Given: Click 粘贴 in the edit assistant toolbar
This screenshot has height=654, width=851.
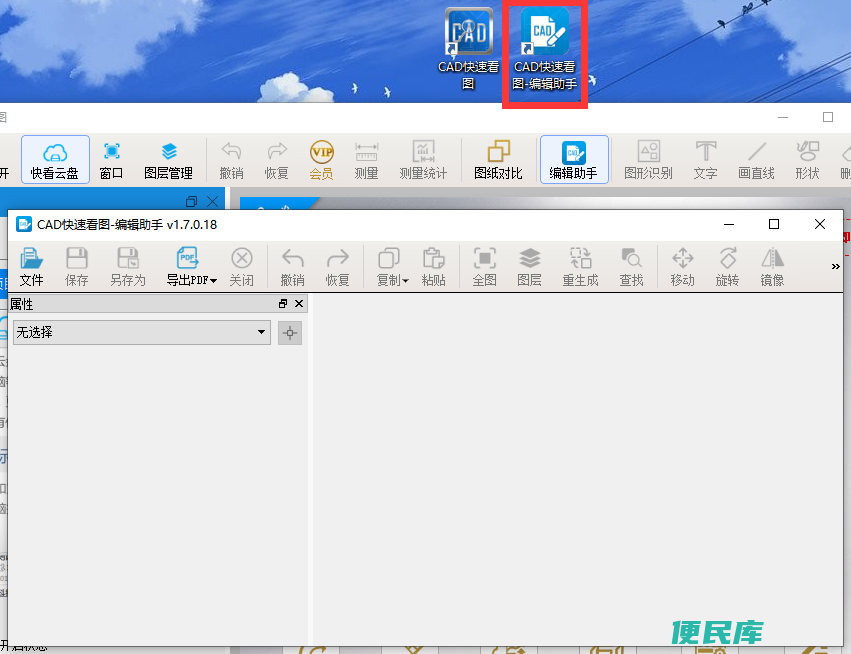Looking at the screenshot, I should point(434,266).
